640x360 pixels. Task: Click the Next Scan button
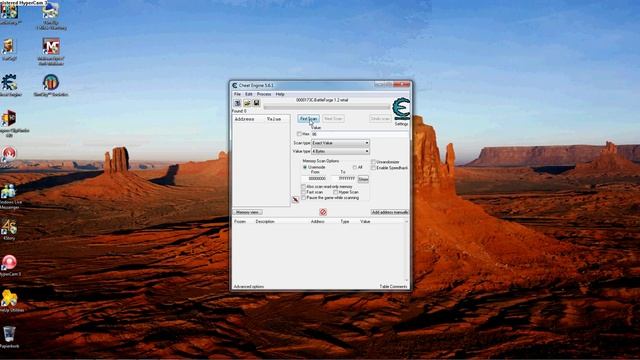(333, 119)
